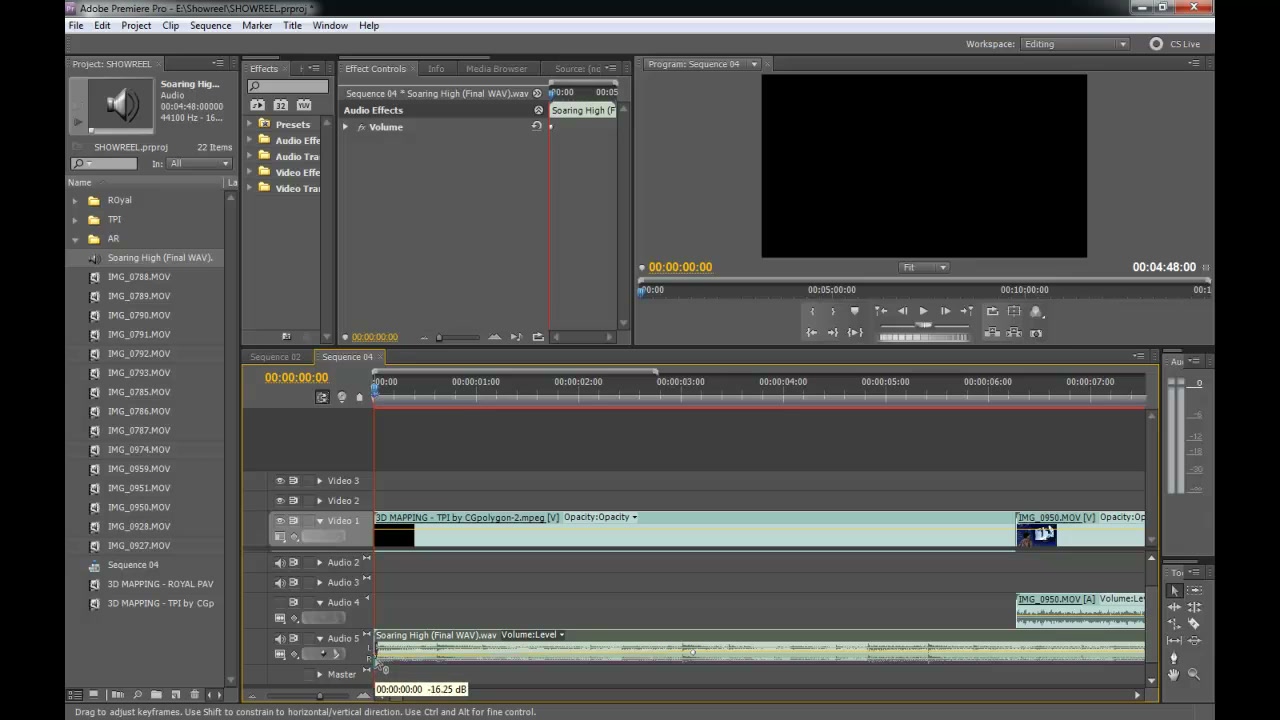Toggle Video 1 track output eye
The height and width of the screenshot is (720, 1280).
pyautogui.click(x=280, y=521)
